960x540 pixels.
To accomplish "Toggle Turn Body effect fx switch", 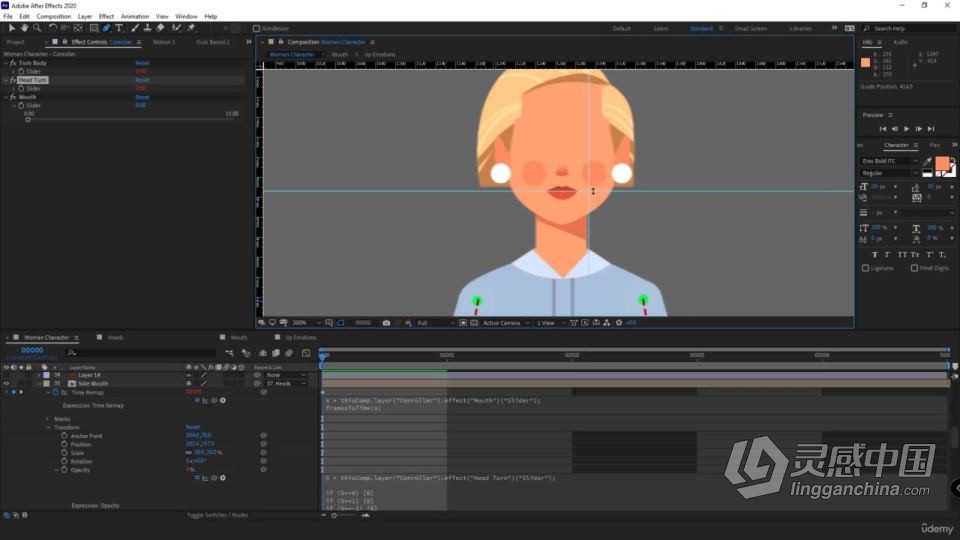I will [13, 63].
